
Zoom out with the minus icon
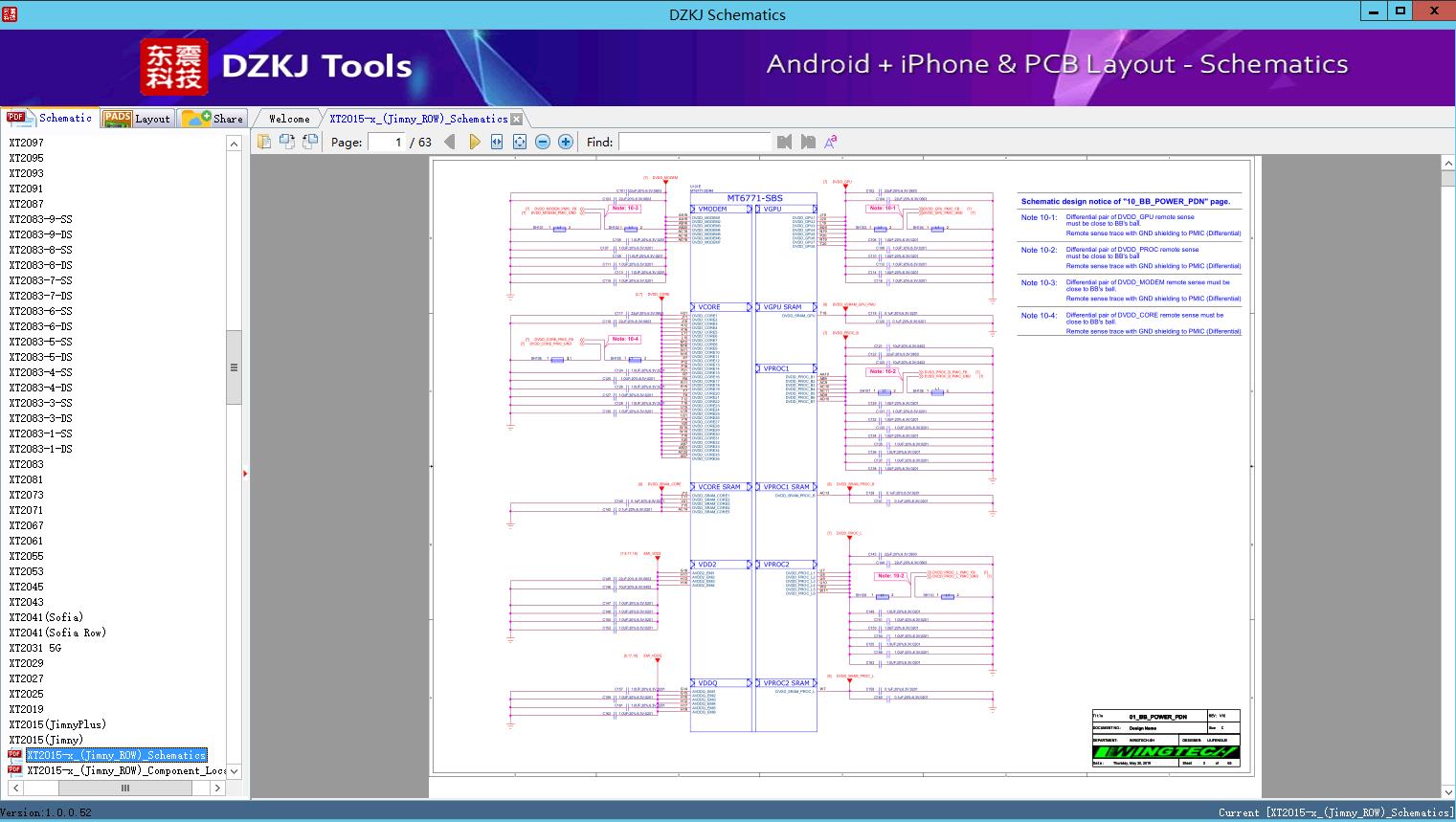(543, 142)
